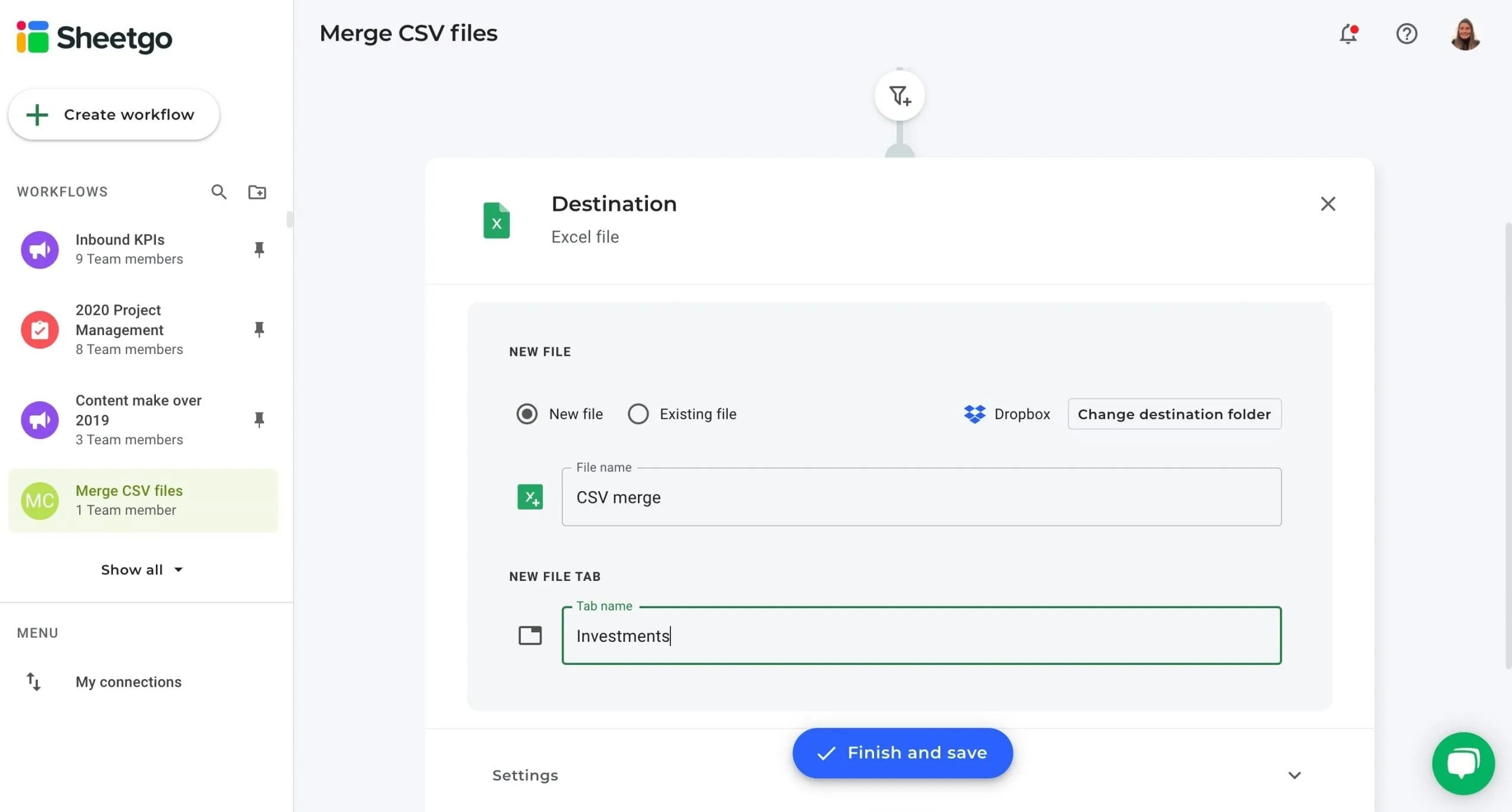The height and width of the screenshot is (812, 1512).
Task: Click the My connections icon
Action: (x=34, y=682)
